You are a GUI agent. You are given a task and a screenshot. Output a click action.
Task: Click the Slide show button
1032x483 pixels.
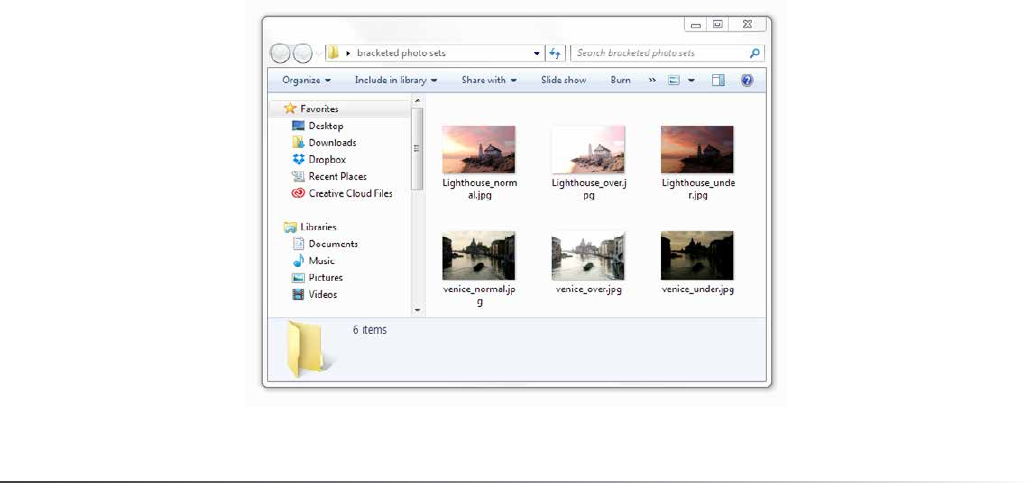point(563,80)
